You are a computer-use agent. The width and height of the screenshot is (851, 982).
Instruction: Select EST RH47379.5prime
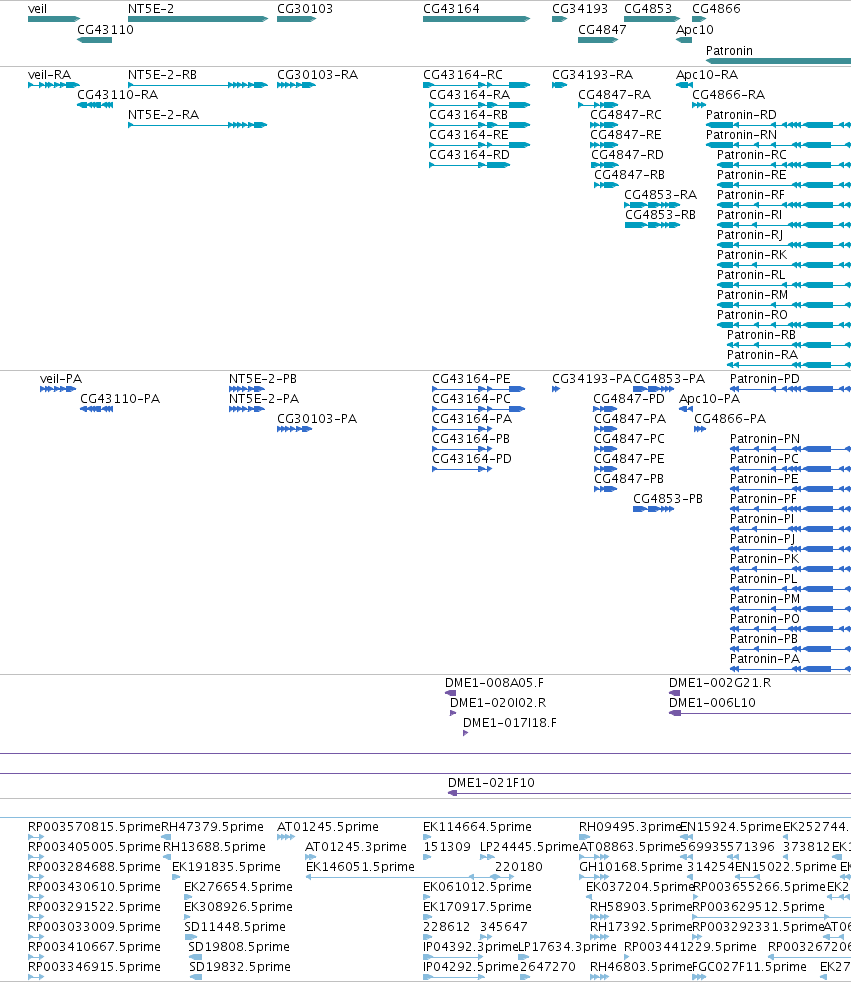click(212, 827)
